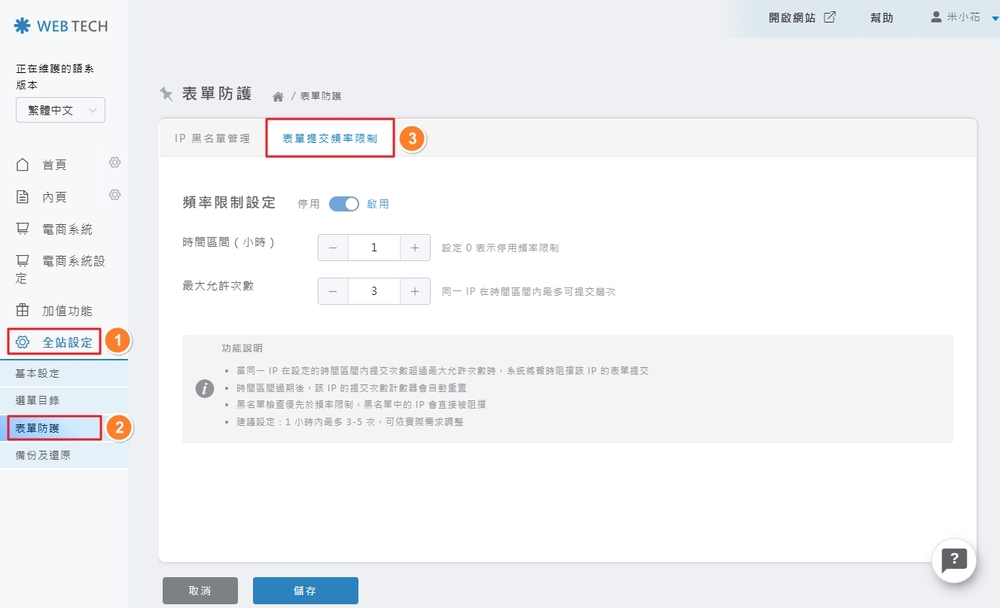Collapse the 全站設定 sidebar section
The image size is (1000, 608).
point(66,342)
